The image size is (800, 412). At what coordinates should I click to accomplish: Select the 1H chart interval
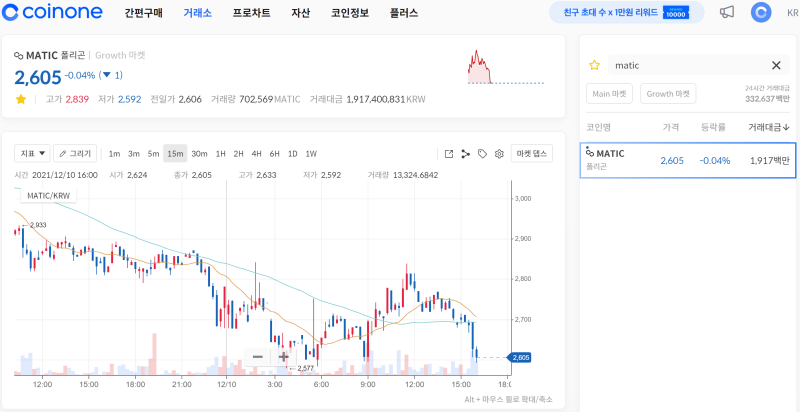tap(220, 153)
